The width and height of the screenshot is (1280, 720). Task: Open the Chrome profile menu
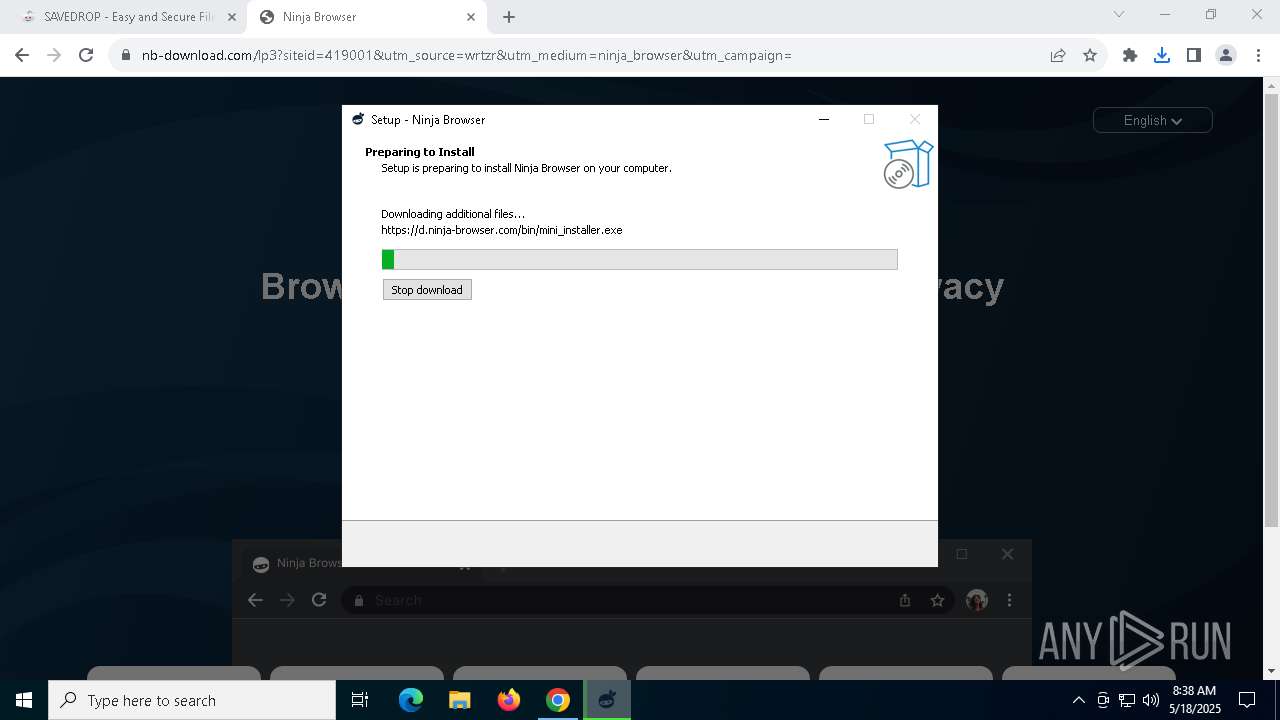[1226, 55]
